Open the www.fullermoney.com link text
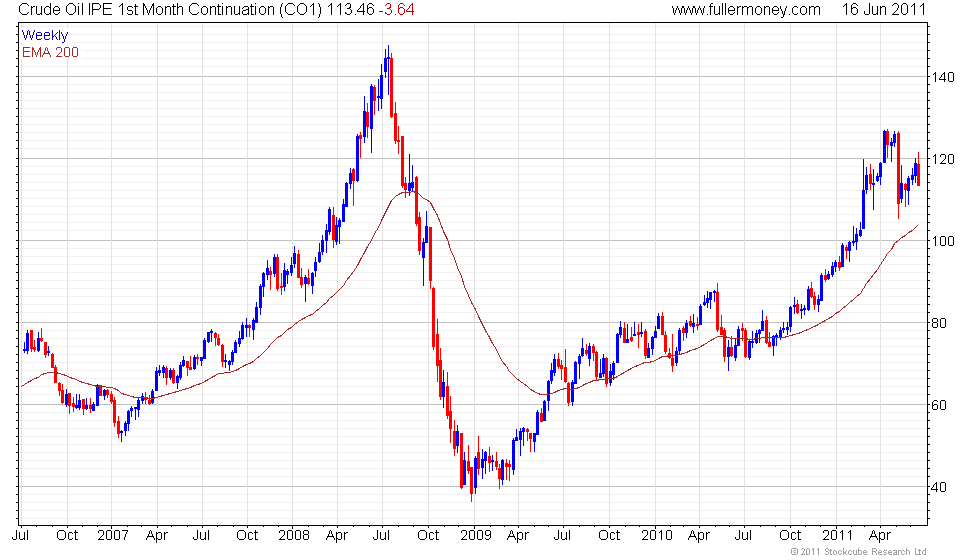Viewport: 980px width, 560px height. pos(746,9)
